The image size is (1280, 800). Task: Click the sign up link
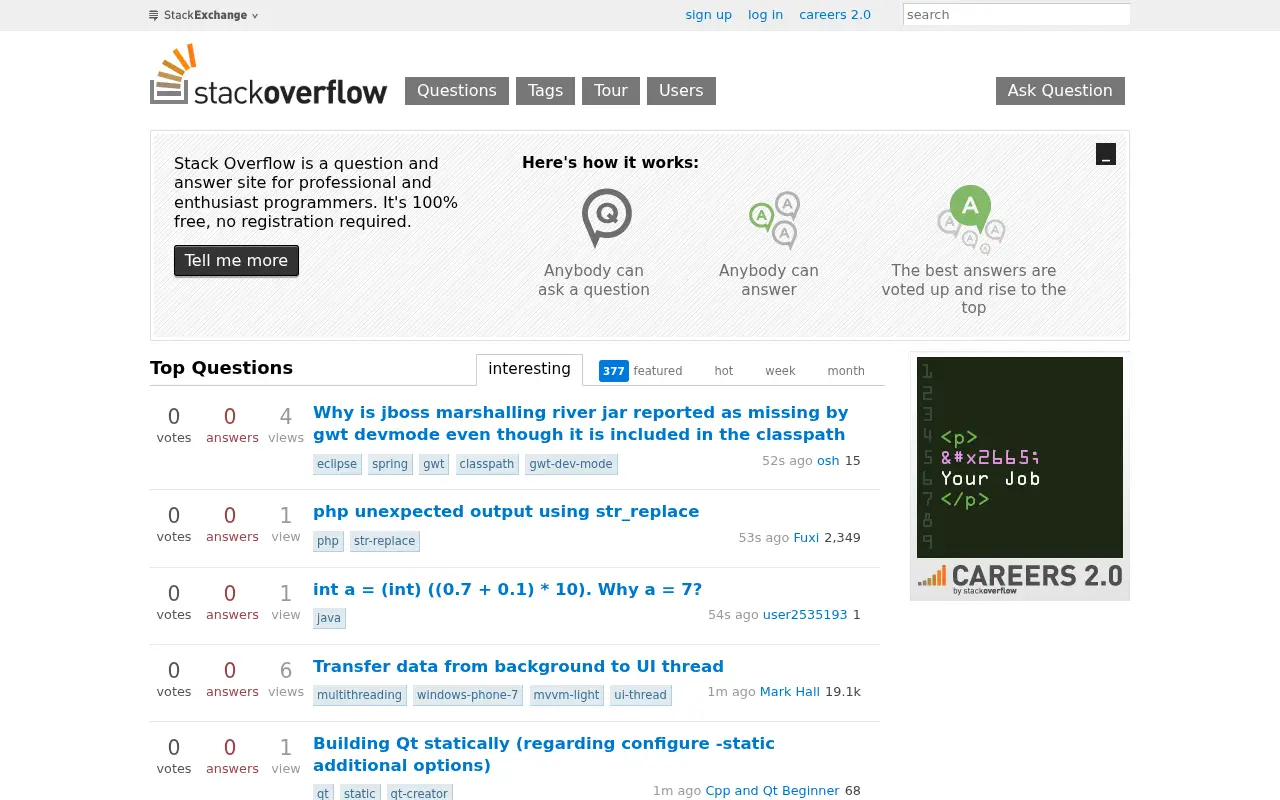(x=709, y=15)
